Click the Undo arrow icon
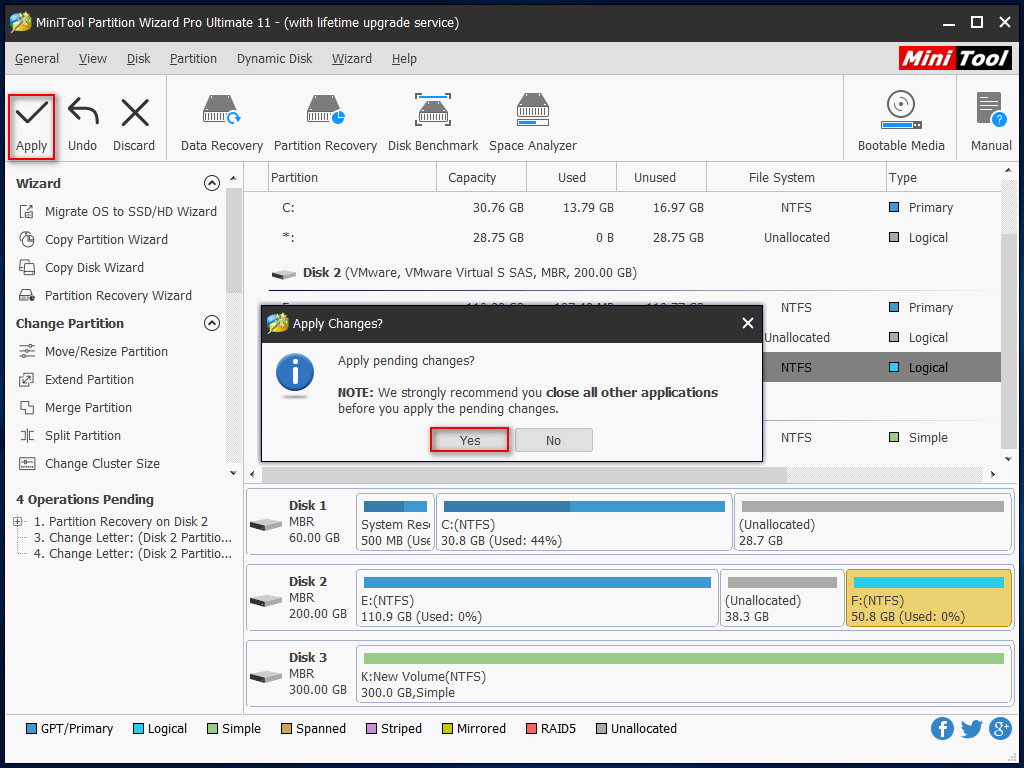Image resolution: width=1024 pixels, height=768 pixels. coord(83,112)
